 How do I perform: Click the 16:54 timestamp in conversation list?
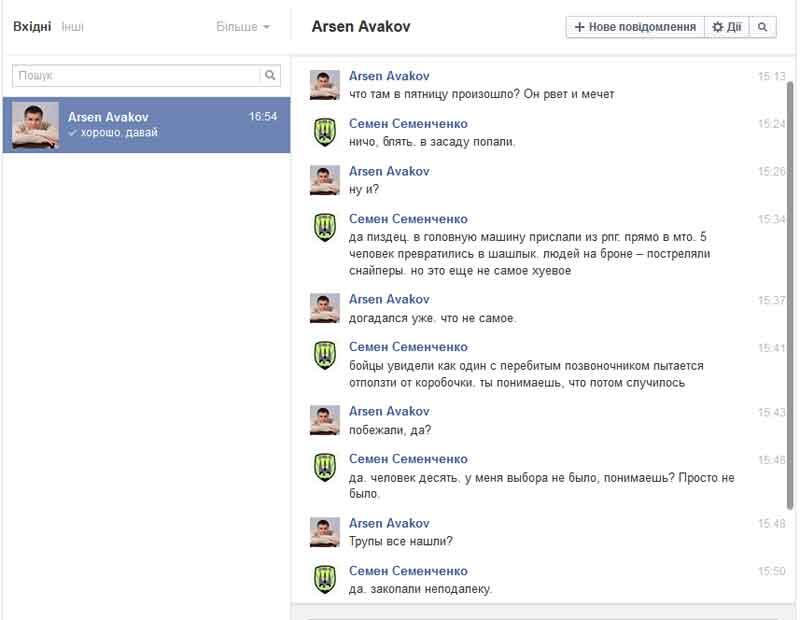click(x=263, y=116)
